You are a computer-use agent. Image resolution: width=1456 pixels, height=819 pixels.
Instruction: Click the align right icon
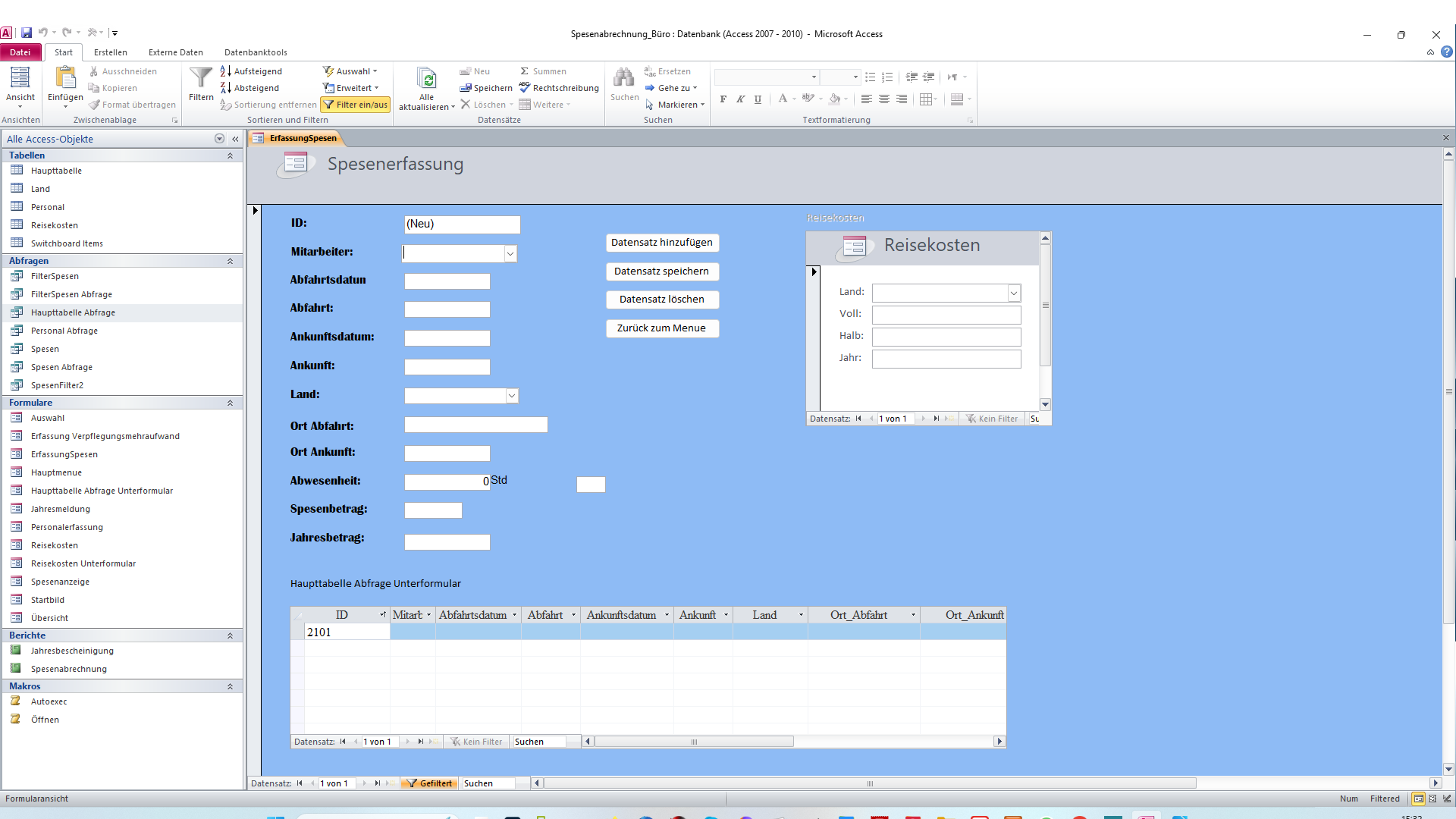point(902,99)
